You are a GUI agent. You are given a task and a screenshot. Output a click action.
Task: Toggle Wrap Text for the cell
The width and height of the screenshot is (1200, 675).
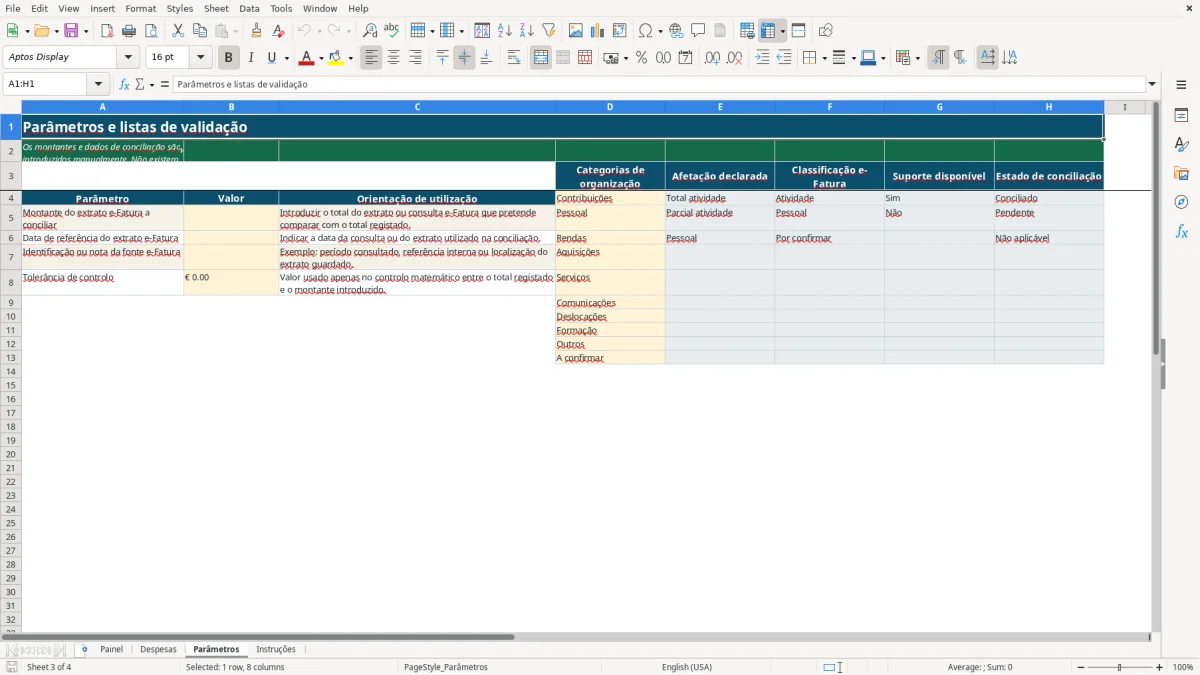[514, 58]
